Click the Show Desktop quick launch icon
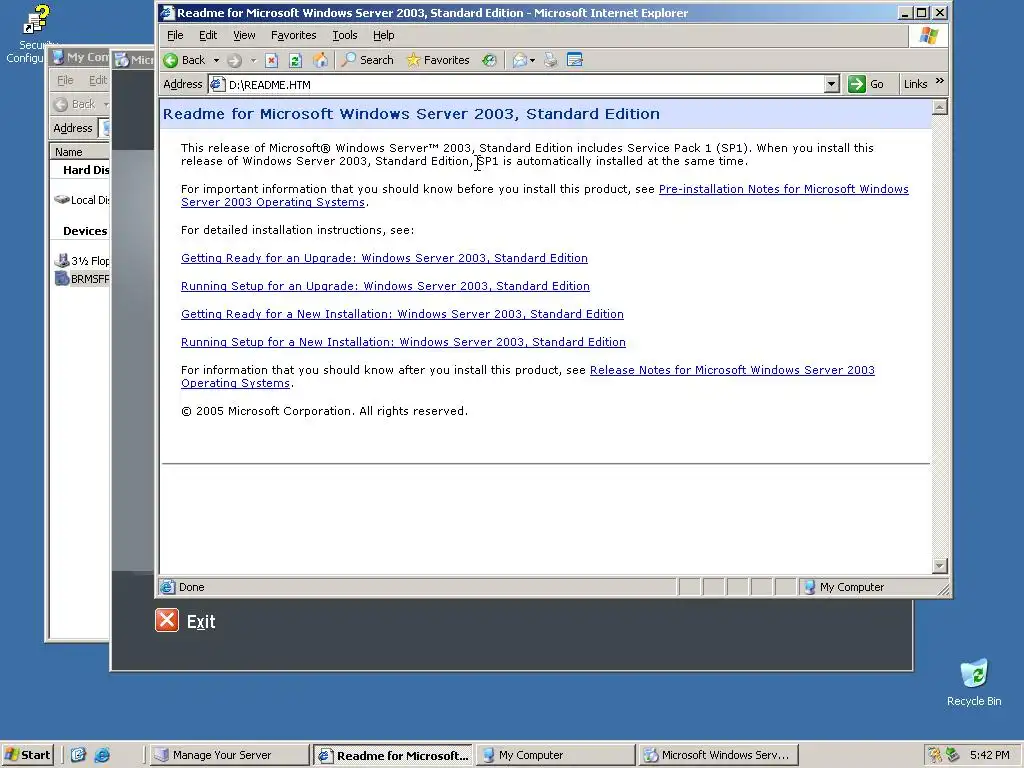Screen dimensions: 1024x768 point(78,755)
